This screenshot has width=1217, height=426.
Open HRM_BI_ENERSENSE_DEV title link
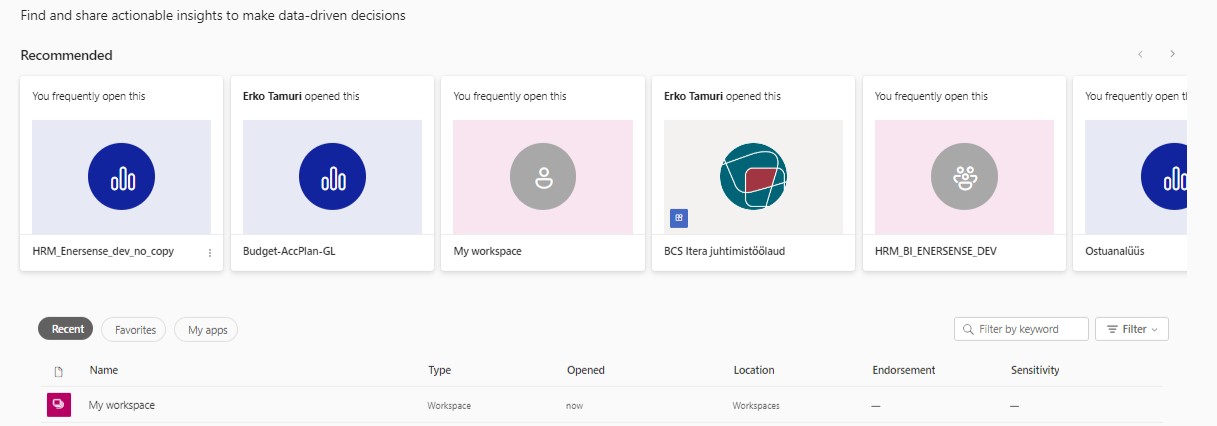[936, 251]
